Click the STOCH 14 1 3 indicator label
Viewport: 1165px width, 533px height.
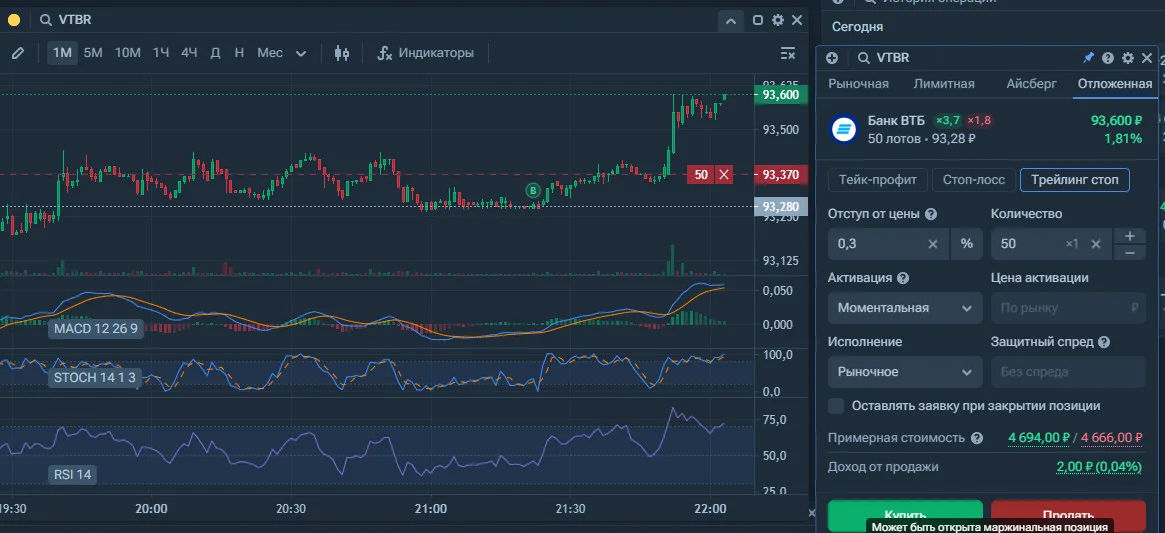95,378
